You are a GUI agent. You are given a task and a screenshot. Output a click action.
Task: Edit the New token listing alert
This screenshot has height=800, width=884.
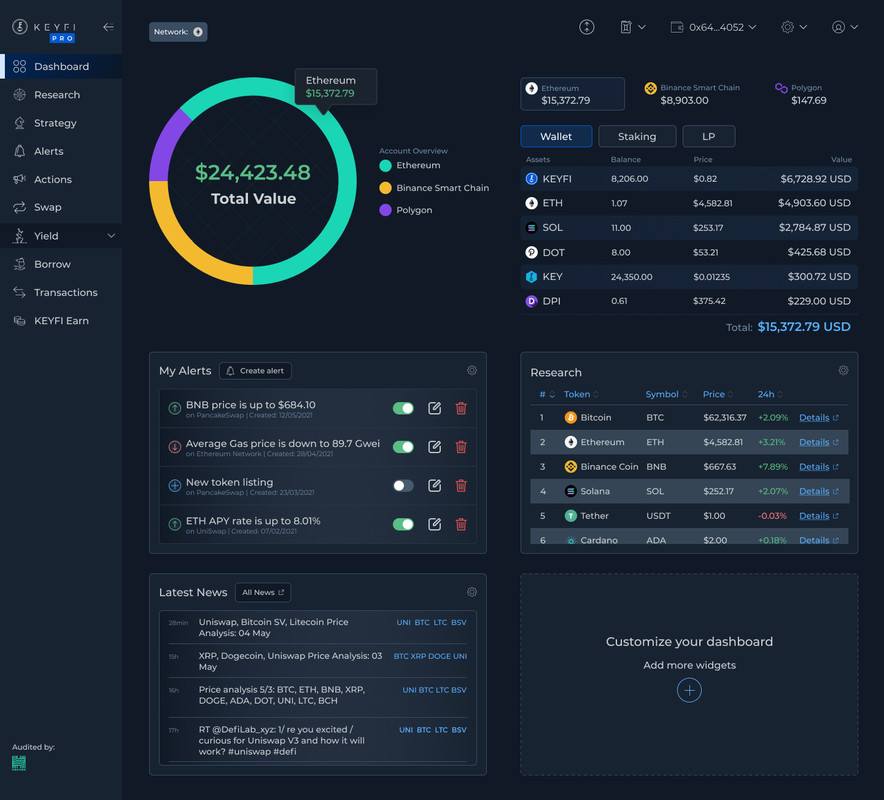point(435,485)
